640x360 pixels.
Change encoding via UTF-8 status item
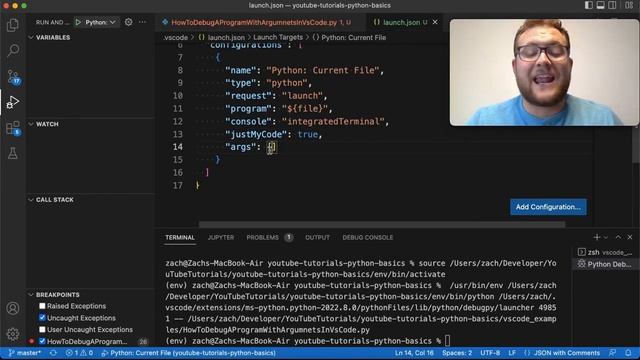(x=490, y=353)
